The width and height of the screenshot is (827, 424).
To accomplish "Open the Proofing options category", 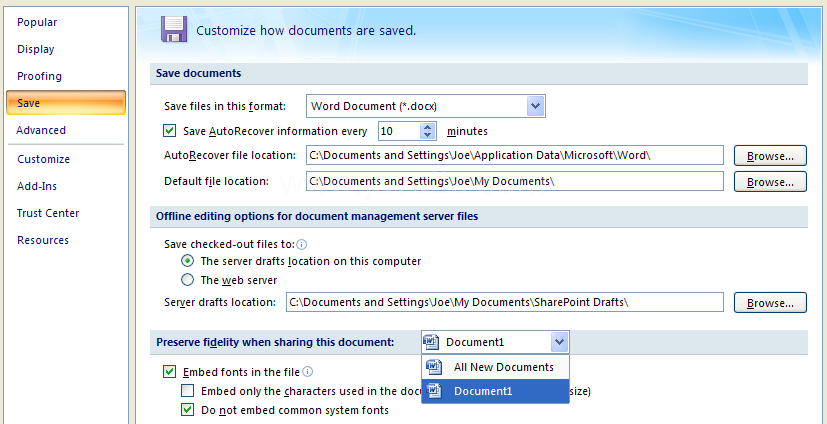I will coord(39,76).
